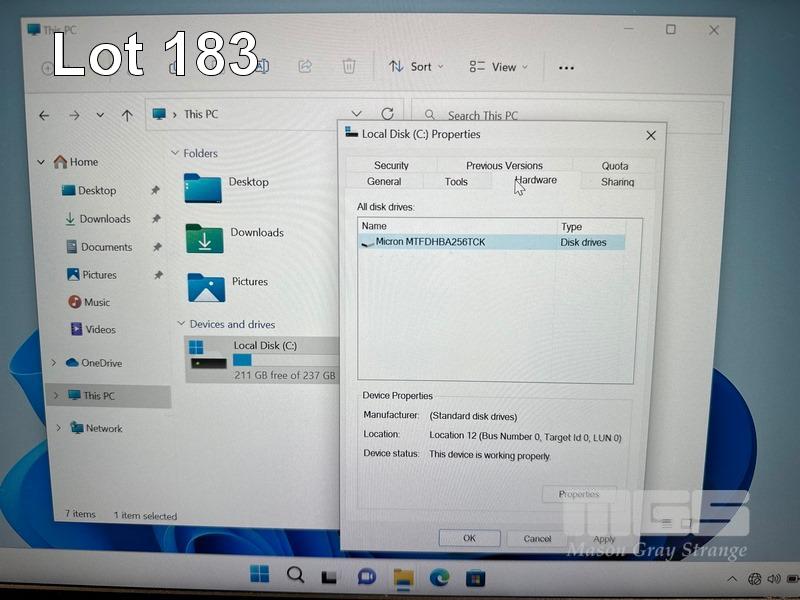
Task: Switch to the General tab
Action: click(384, 182)
